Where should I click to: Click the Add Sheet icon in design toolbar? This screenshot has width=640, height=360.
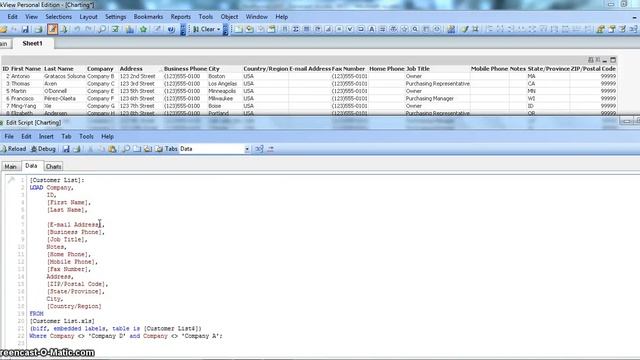[238, 29]
